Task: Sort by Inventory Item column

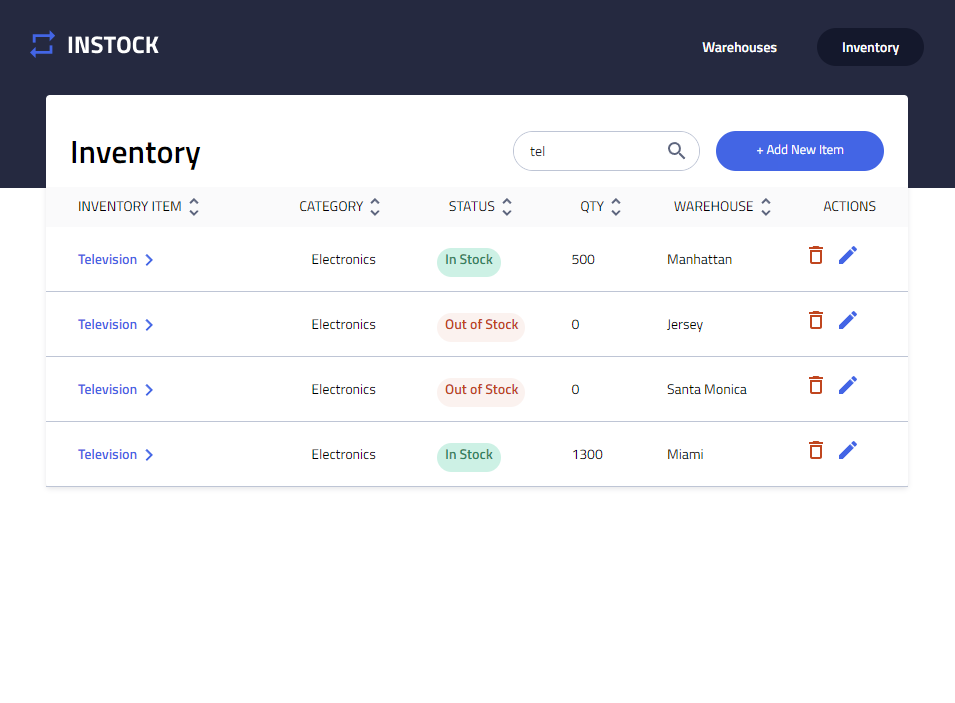Action: (194, 207)
